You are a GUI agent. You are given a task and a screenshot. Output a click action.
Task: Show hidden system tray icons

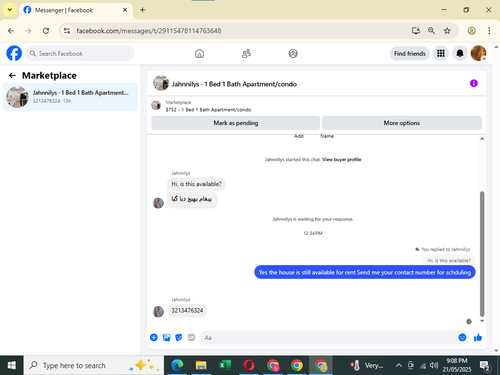399,365
